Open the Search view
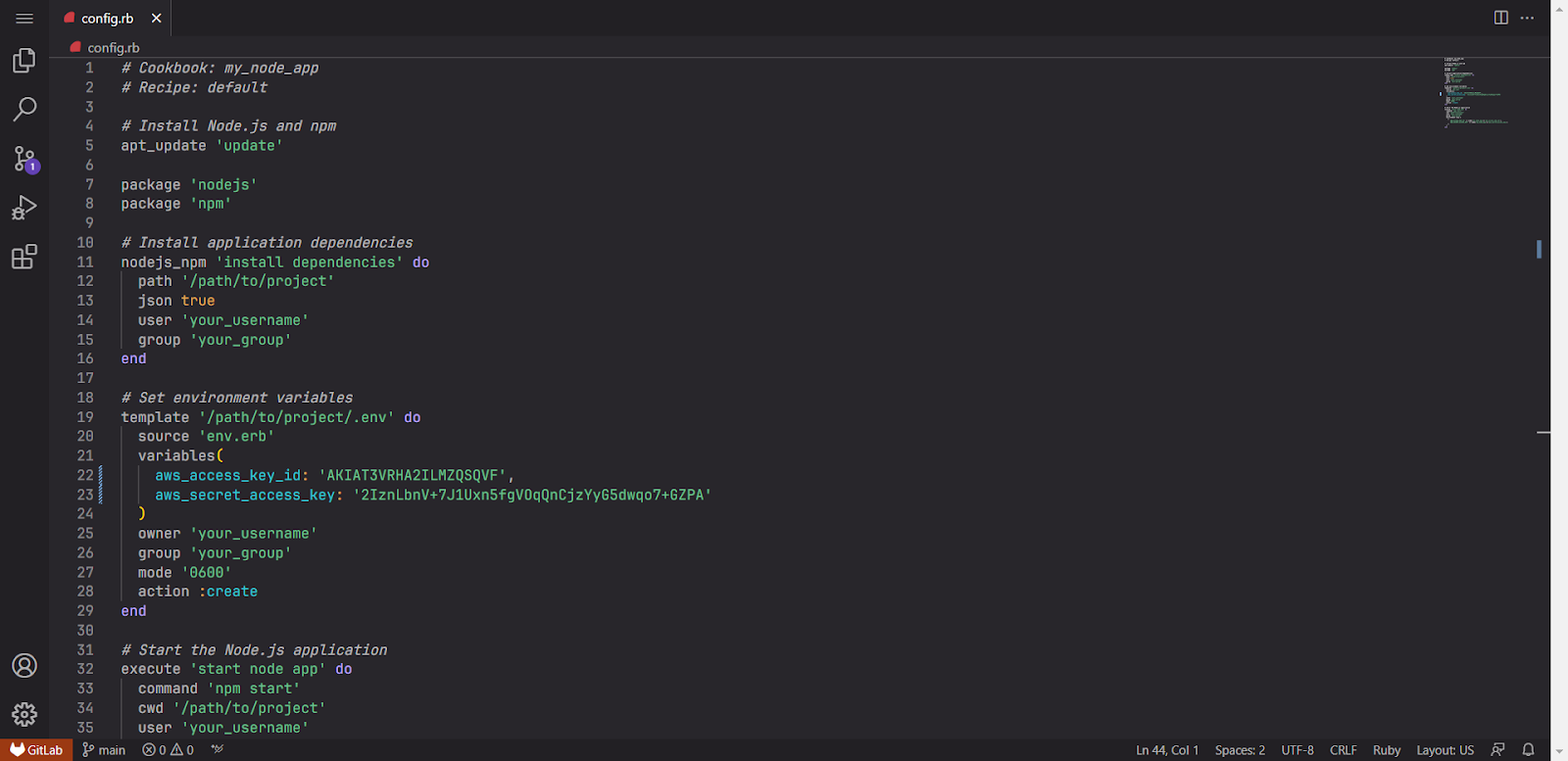Screen dimensions: 1568x761 click(x=24, y=109)
